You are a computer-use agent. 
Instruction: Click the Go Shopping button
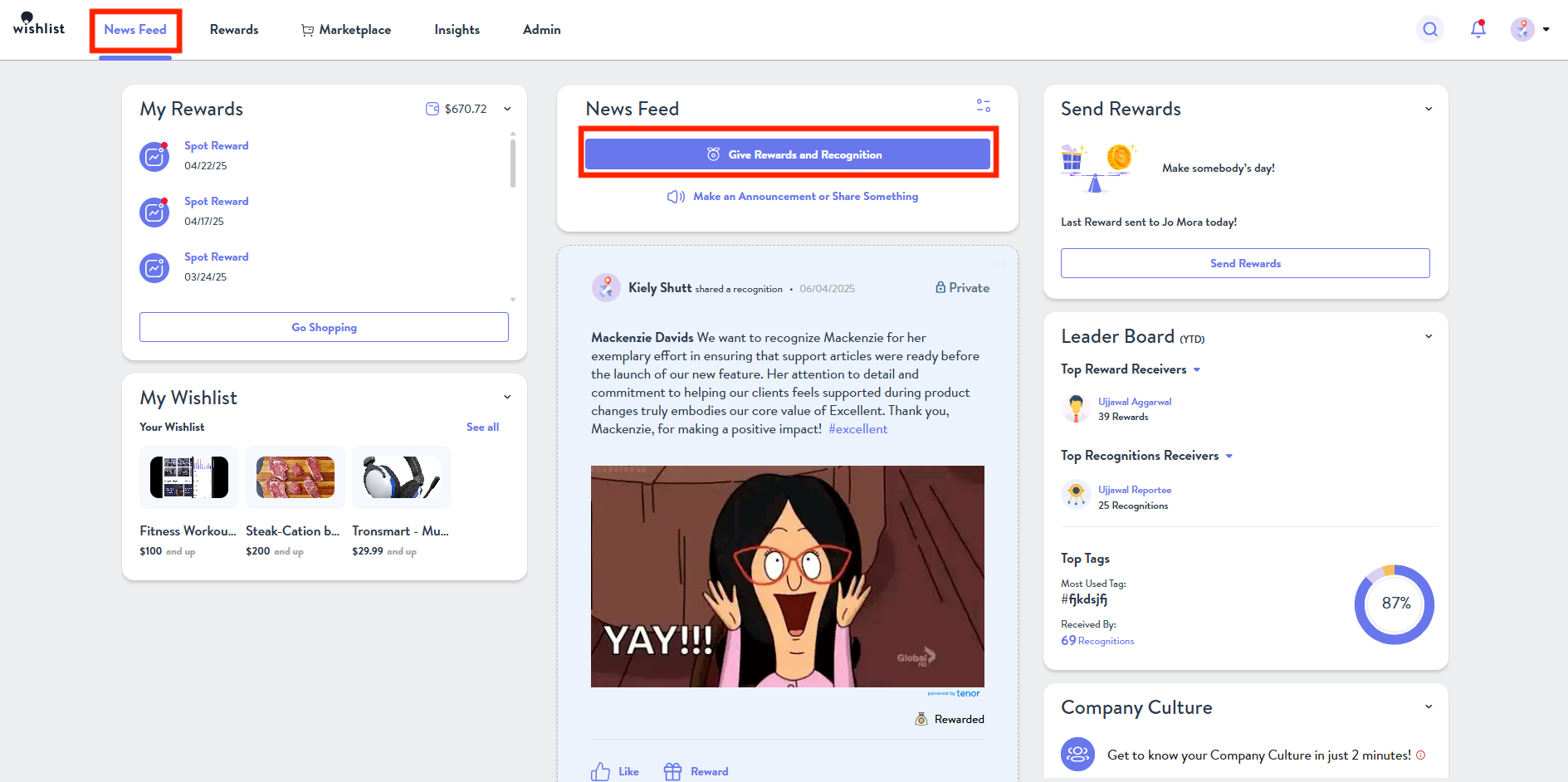(x=324, y=327)
